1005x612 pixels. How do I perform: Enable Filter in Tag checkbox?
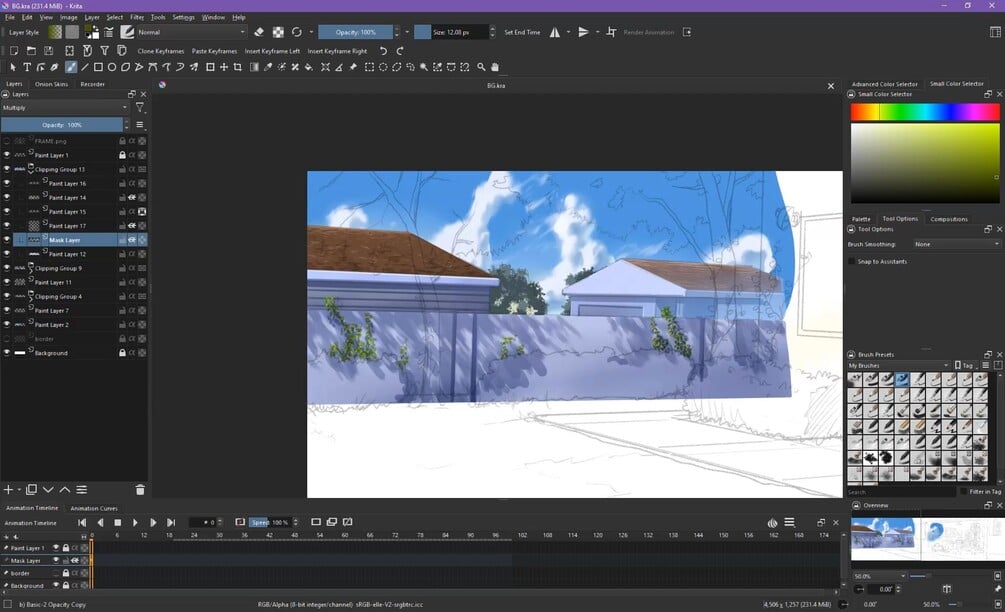[x=963, y=492]
